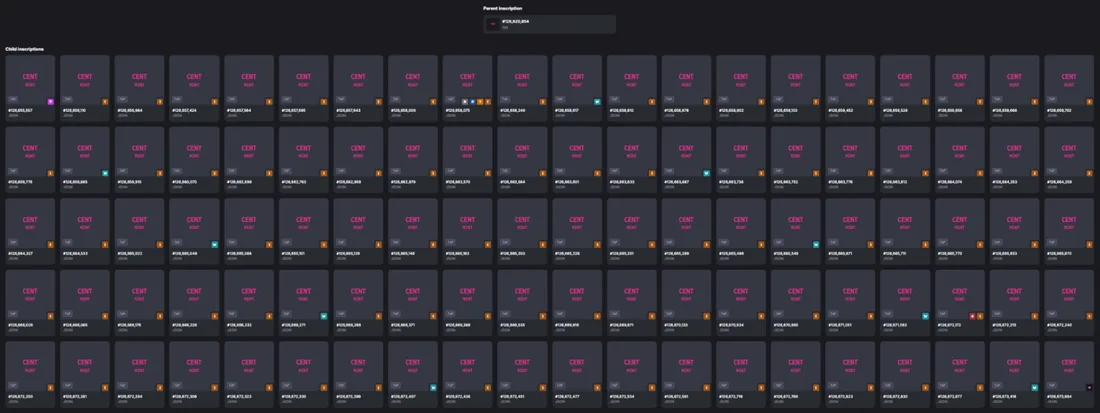Select the inscription number #128,656,984
1100x413 pixels.
point(129,111)
